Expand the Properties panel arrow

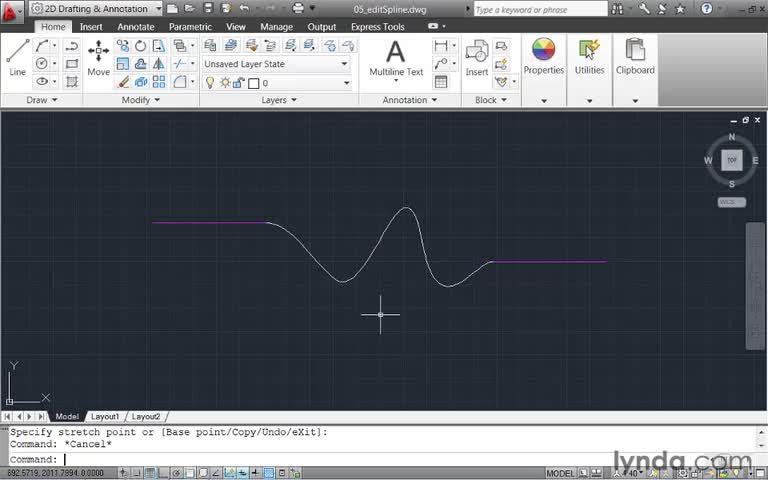(544, 101)
